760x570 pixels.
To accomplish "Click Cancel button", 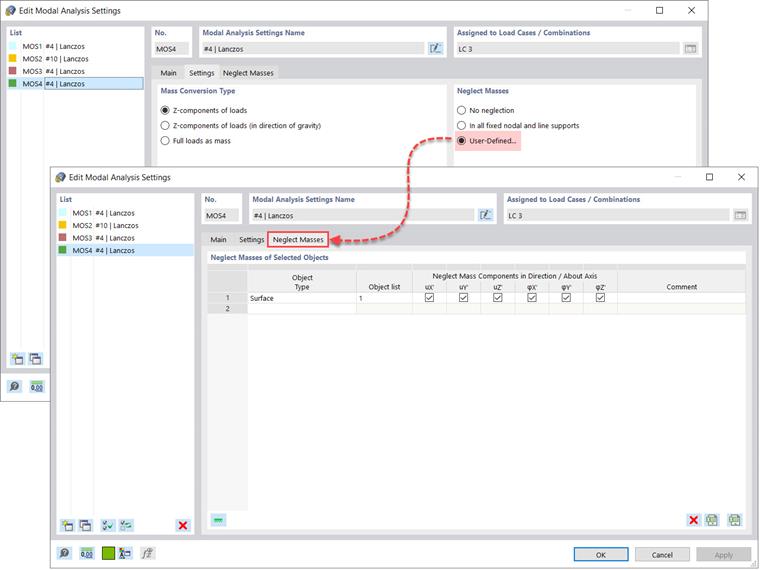I will (662, 555).
